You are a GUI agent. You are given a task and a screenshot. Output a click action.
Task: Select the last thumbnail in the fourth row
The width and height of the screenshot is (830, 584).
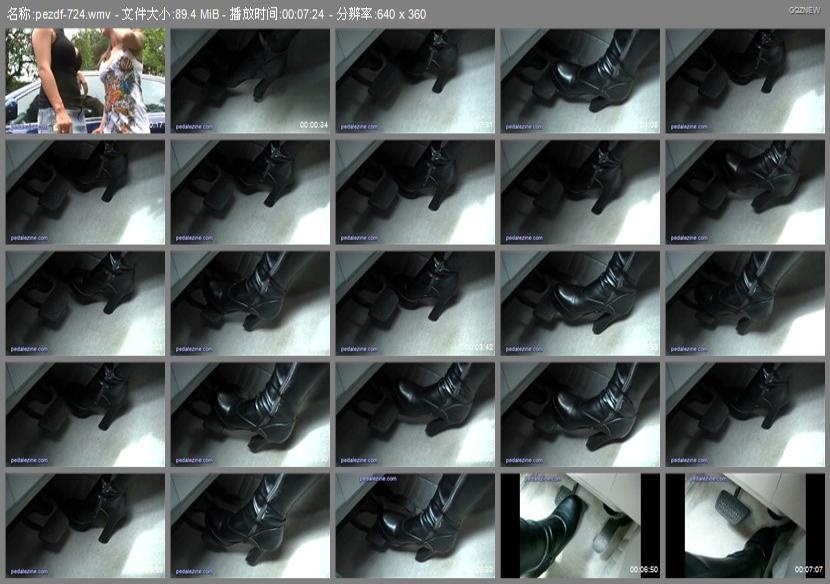coord(745,414)
